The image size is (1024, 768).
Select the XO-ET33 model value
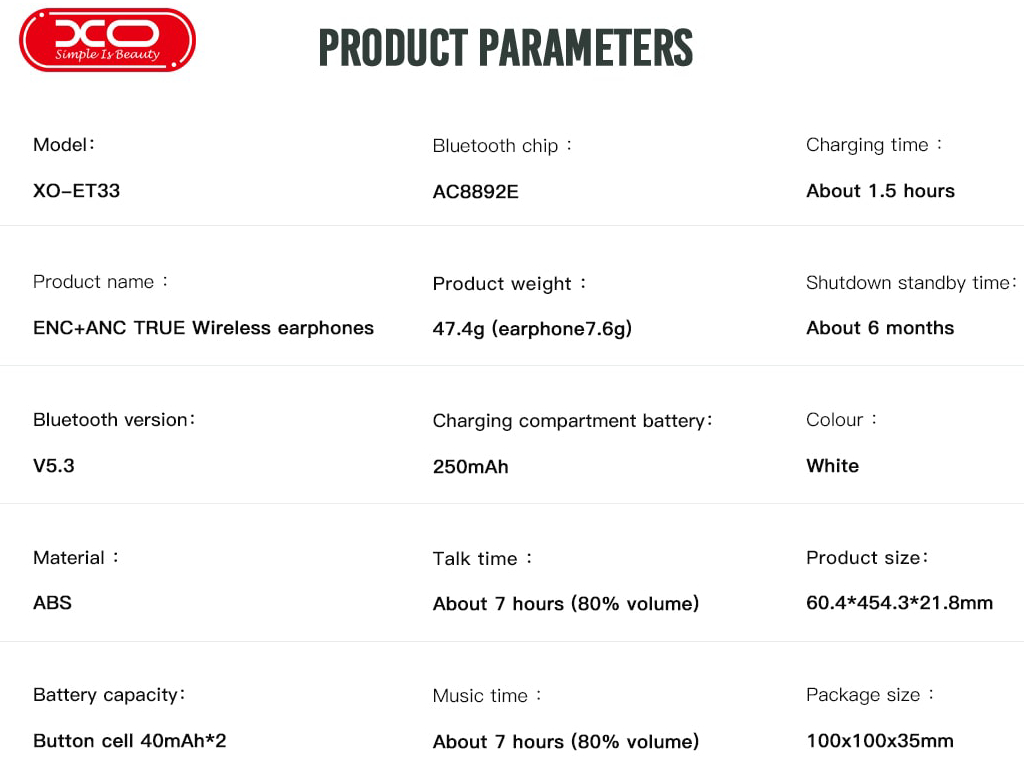(x=76, y=190)
